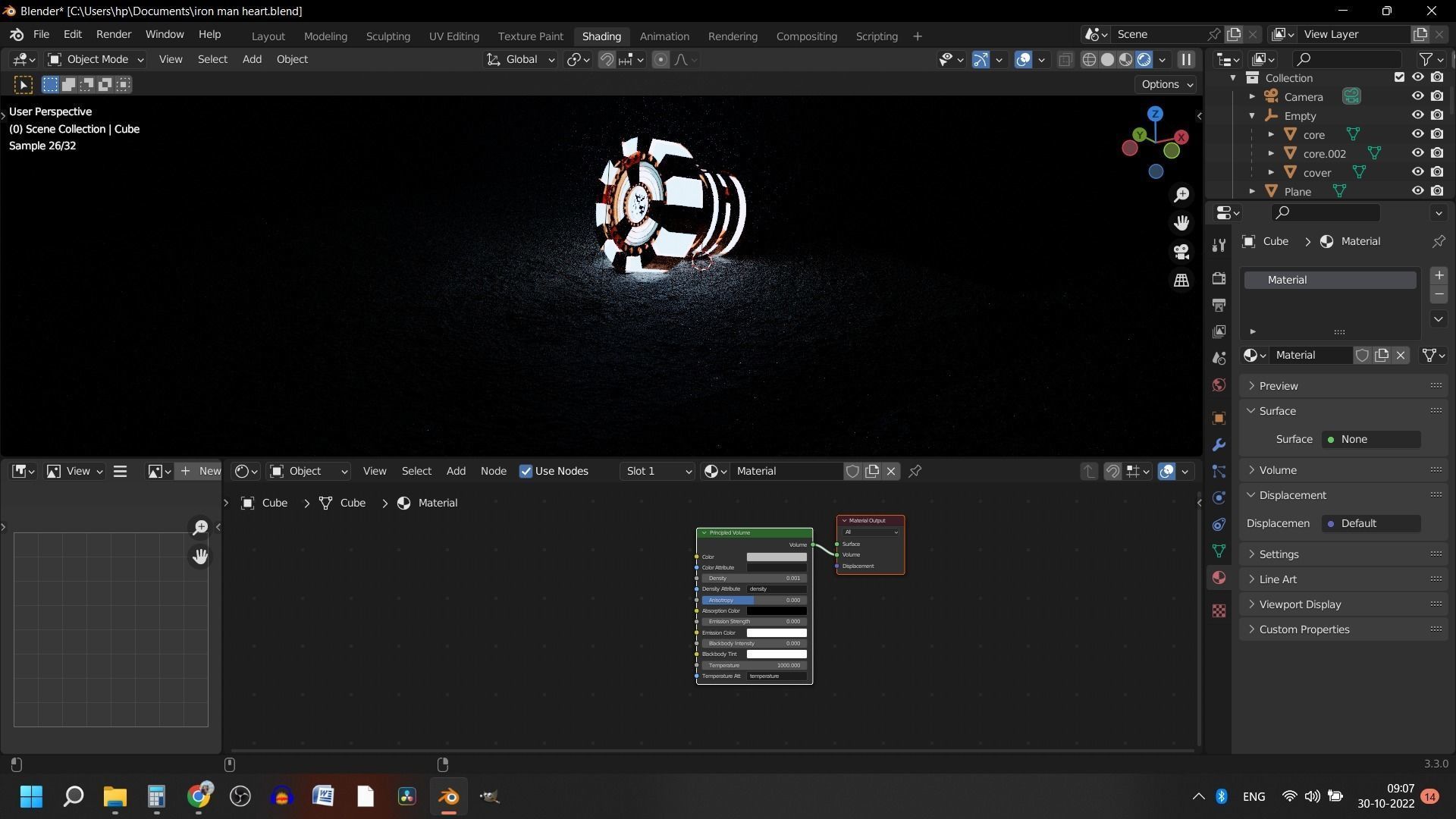Expand Viewport Display panel
Viewport: 1456px width, 819px height.
pyautogui.click(x=1300, y=604)
